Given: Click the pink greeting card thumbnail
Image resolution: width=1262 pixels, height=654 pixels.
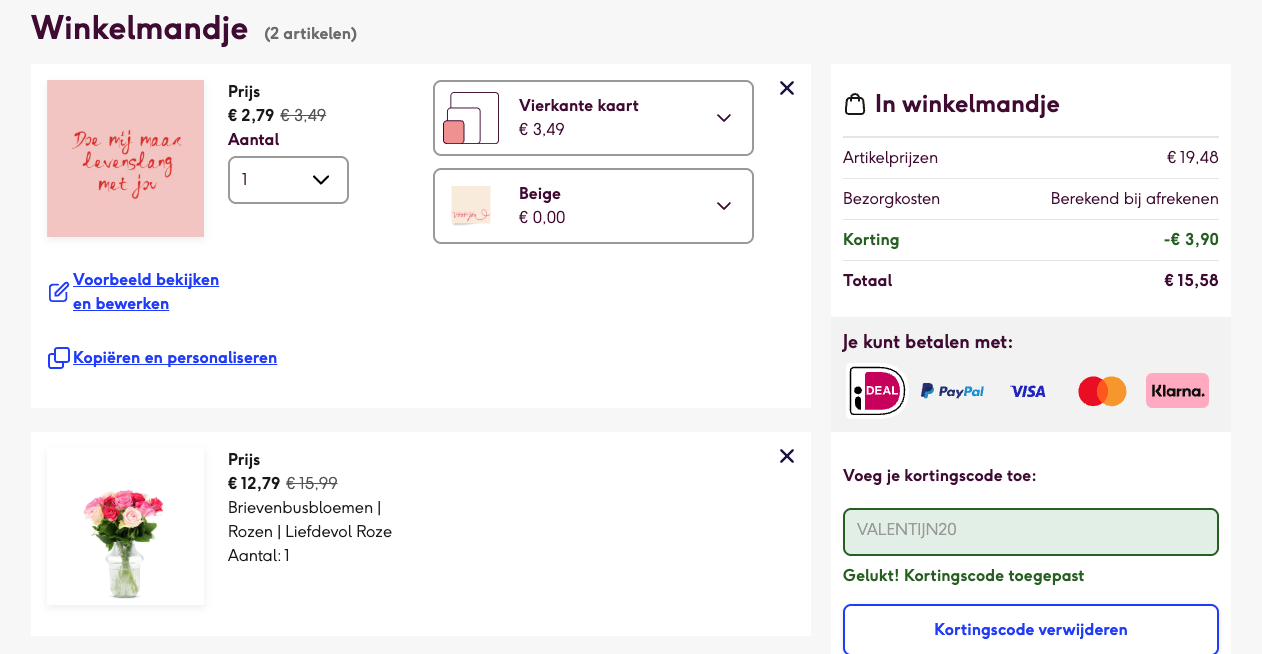Looking at the screenshot, I should [x=125, y=159].
